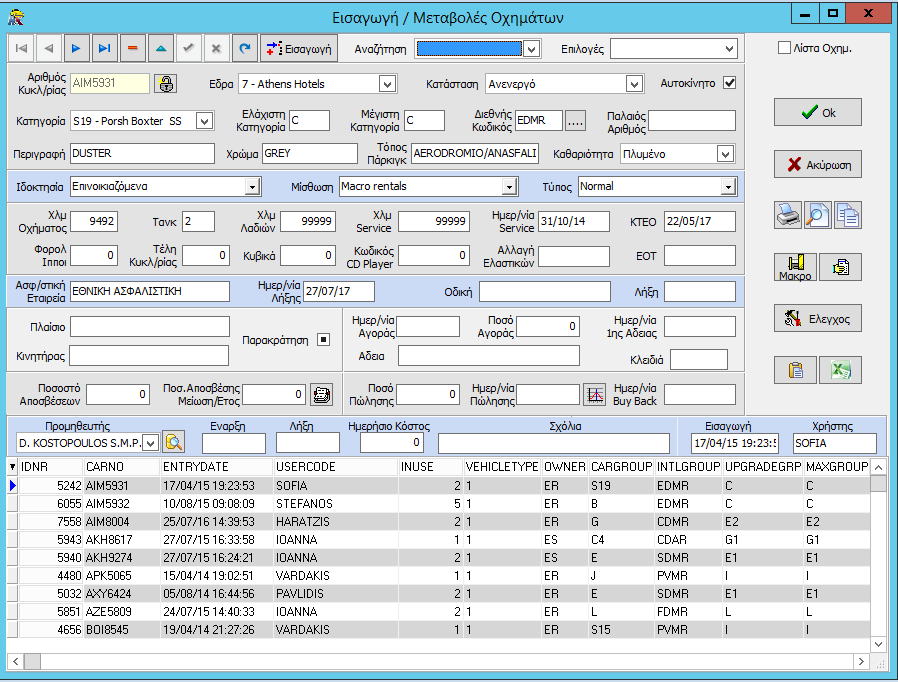Click the Excel export icon
Screen dimensions: 898x682
point(840,370)
